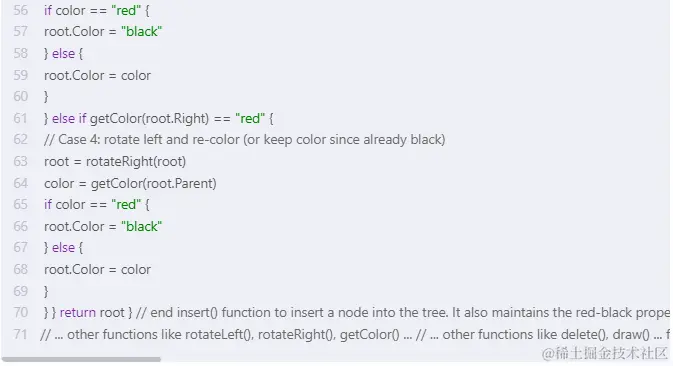673x366 pixels.
Task: Click the else keyword on line 58
Action: tap(64, 54)
